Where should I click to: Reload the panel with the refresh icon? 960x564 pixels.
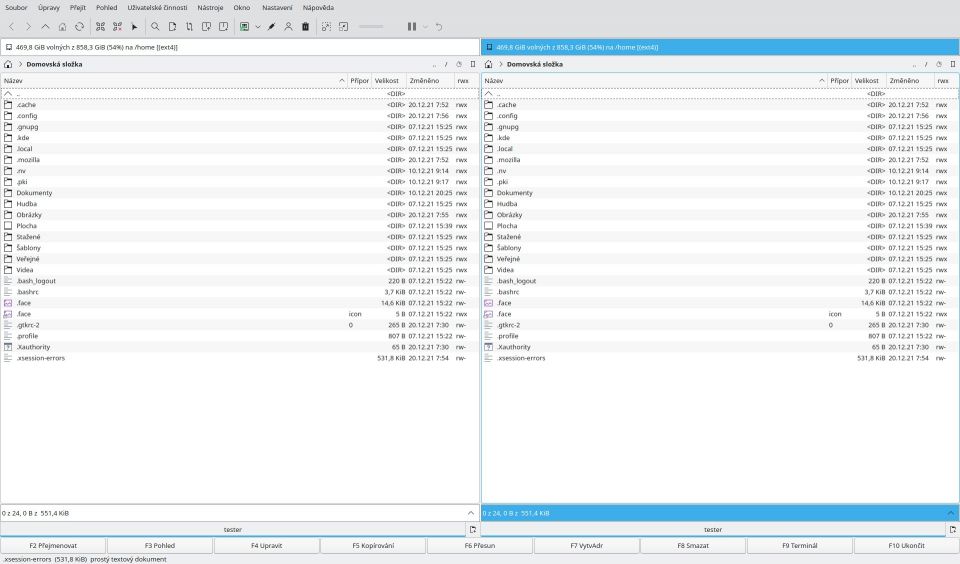tap(80, 27)
